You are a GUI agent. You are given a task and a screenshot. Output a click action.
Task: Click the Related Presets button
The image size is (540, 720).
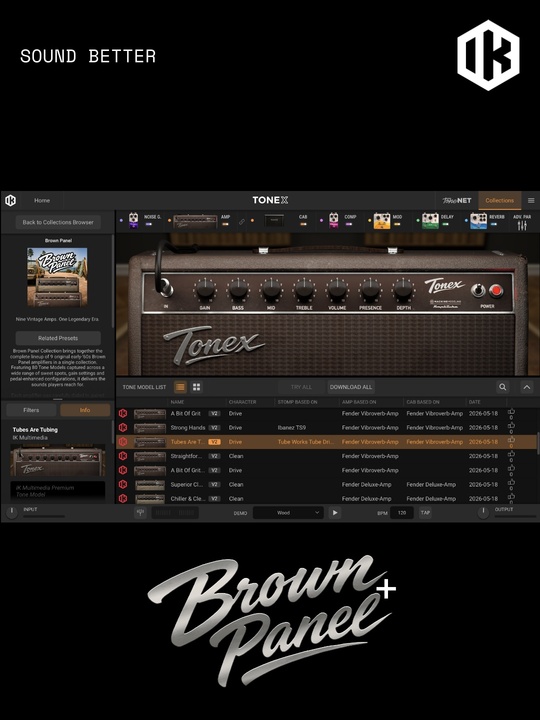(x=58, y=338)
